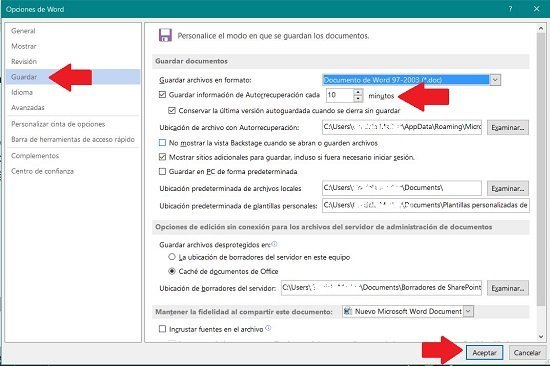The width and height of the screenshot is (550, 366).
Task: Click Examinar next to Autorrecuperación location
Action: [508, 127]
